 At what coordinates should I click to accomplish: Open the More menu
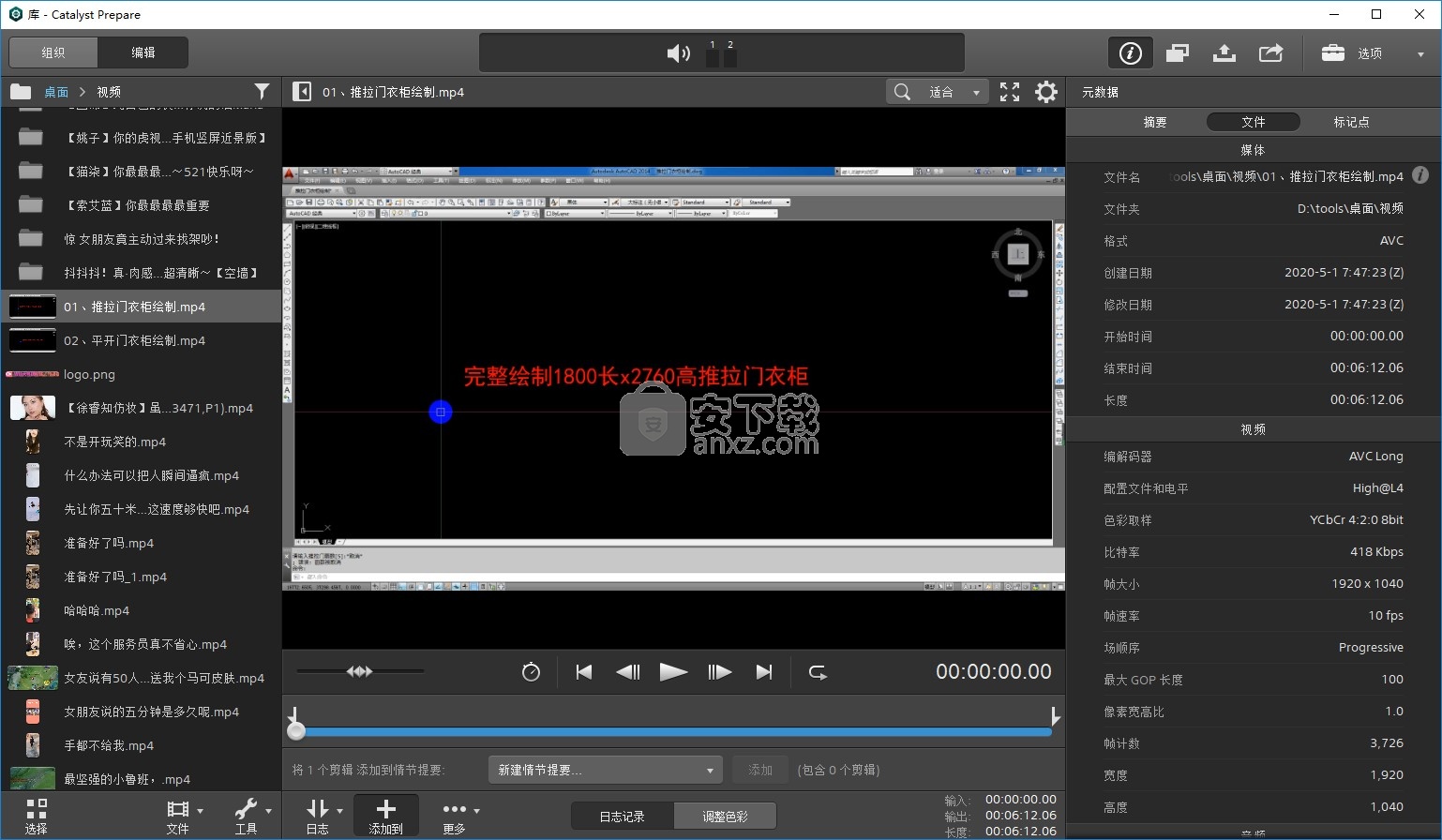pyautogui.click(x=460, y=816)
